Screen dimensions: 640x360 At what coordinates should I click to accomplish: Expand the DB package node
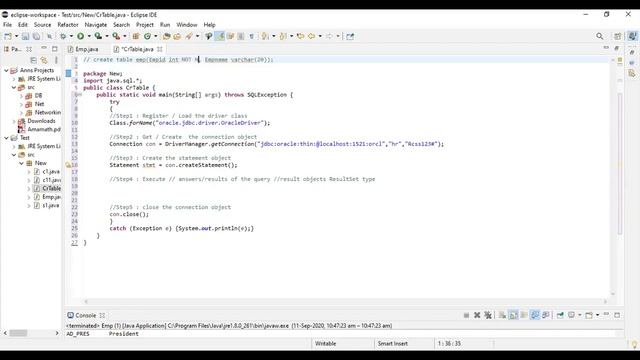pos(21,96)
